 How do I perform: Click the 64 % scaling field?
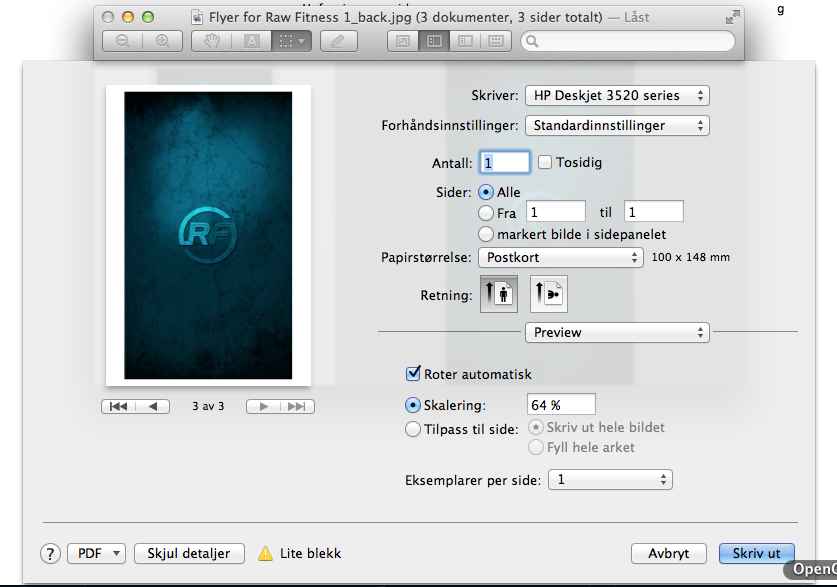[561, 404]
